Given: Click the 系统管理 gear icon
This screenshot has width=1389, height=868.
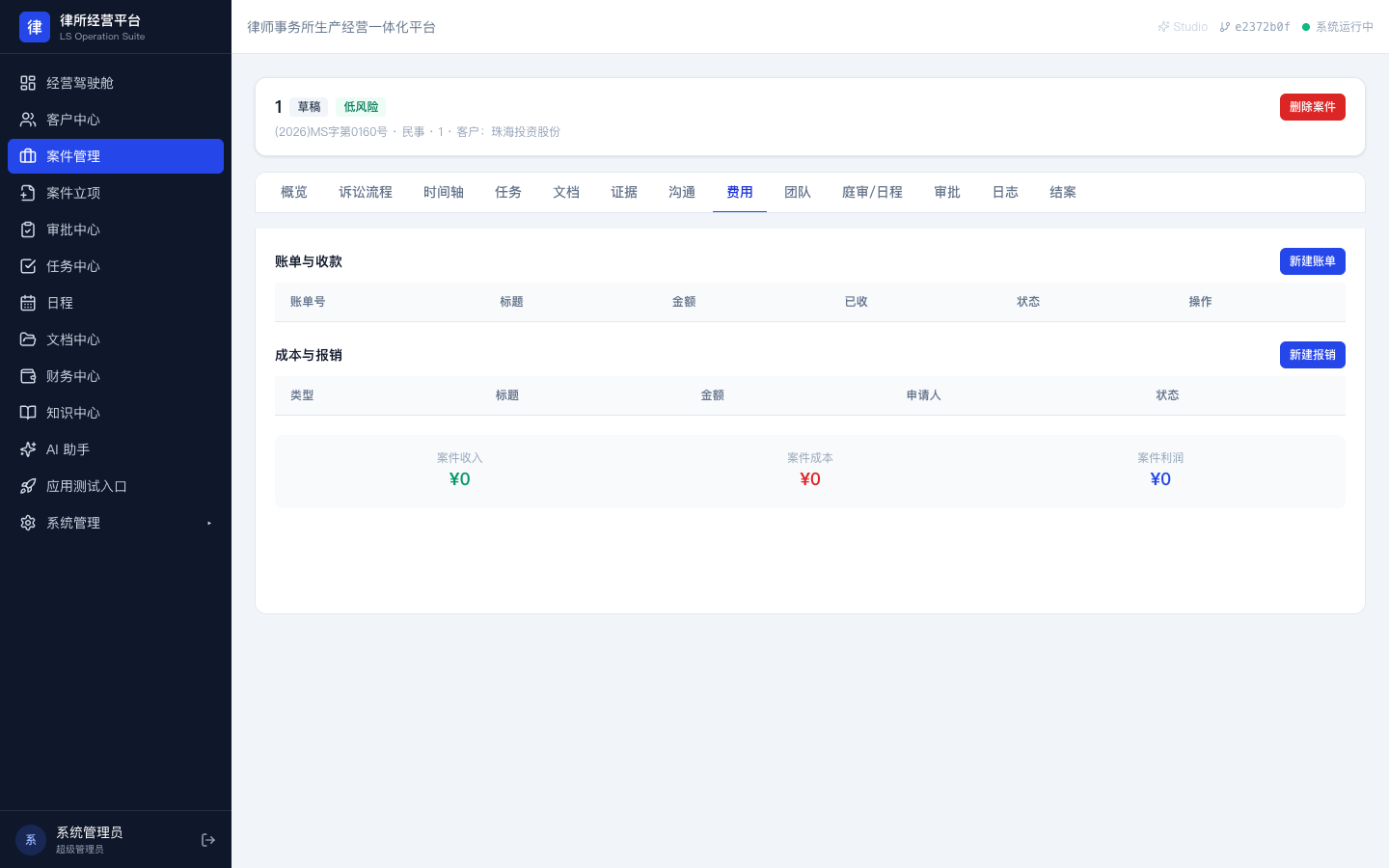Looking at the screenshot, I should pyautogui.click(x=28, y=523).
